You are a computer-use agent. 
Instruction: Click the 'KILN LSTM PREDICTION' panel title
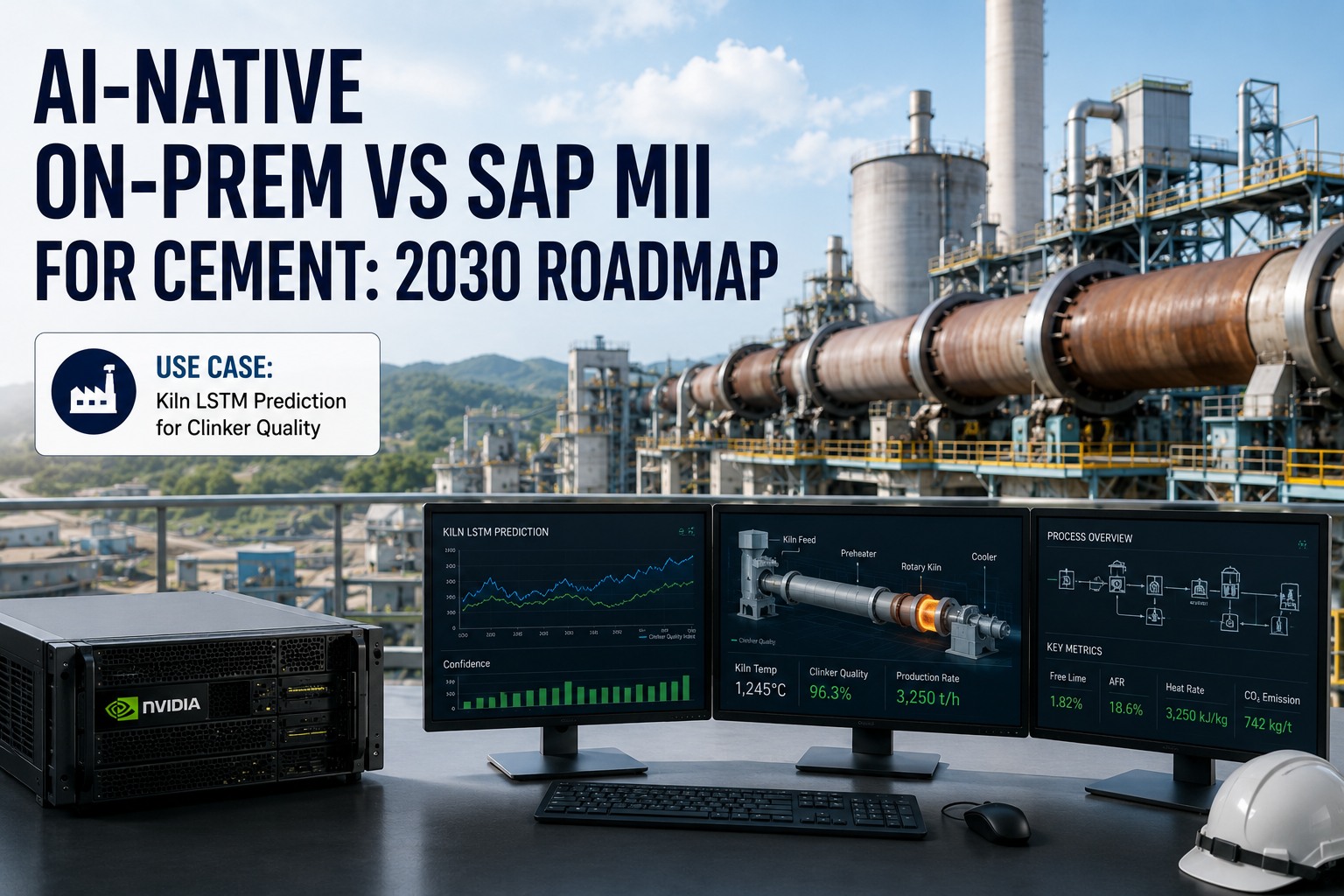click(x=496, y=532)
